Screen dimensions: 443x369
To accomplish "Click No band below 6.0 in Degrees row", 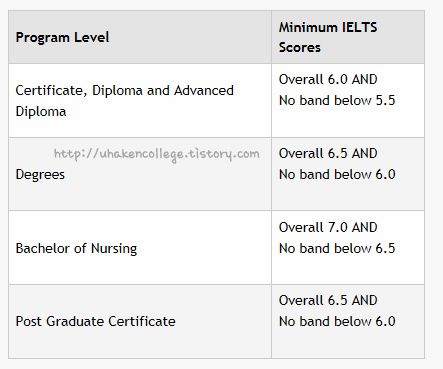I will coord(337,174).
